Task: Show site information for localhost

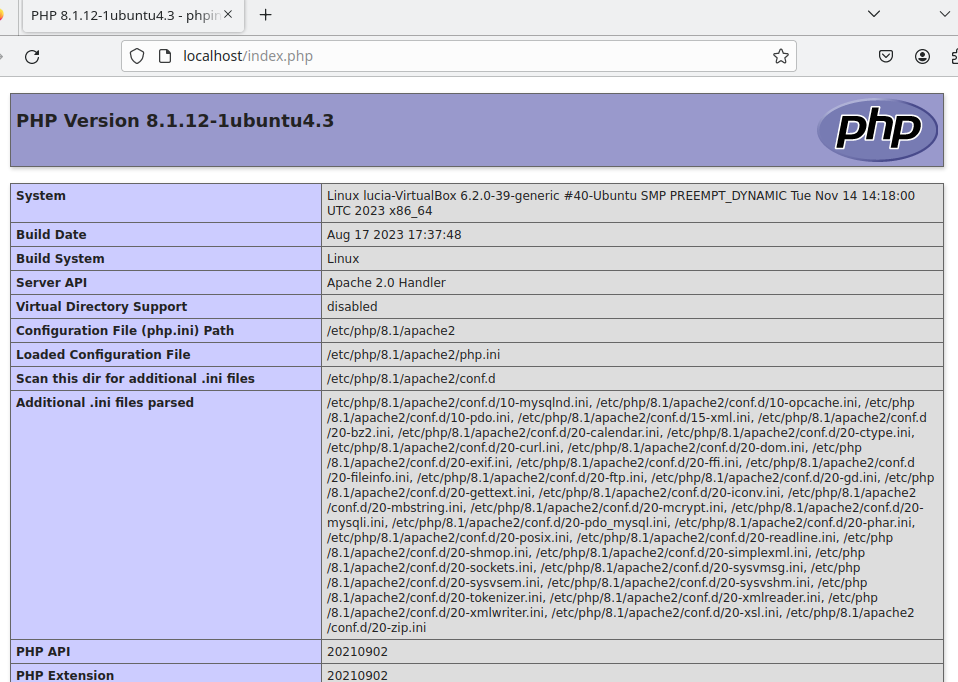Action: (x=165, y=57)
